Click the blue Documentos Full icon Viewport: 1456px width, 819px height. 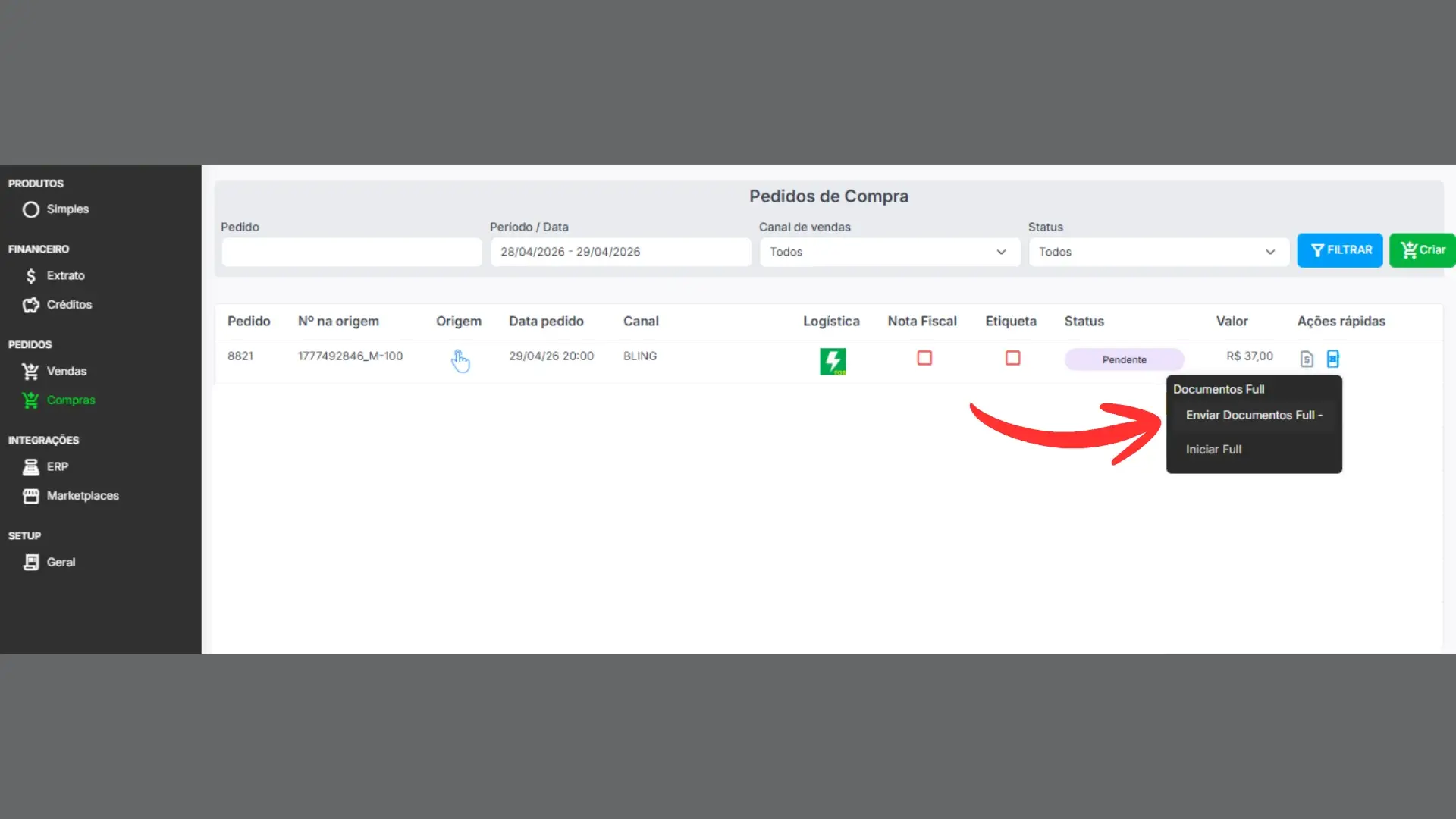(1333, 359)
